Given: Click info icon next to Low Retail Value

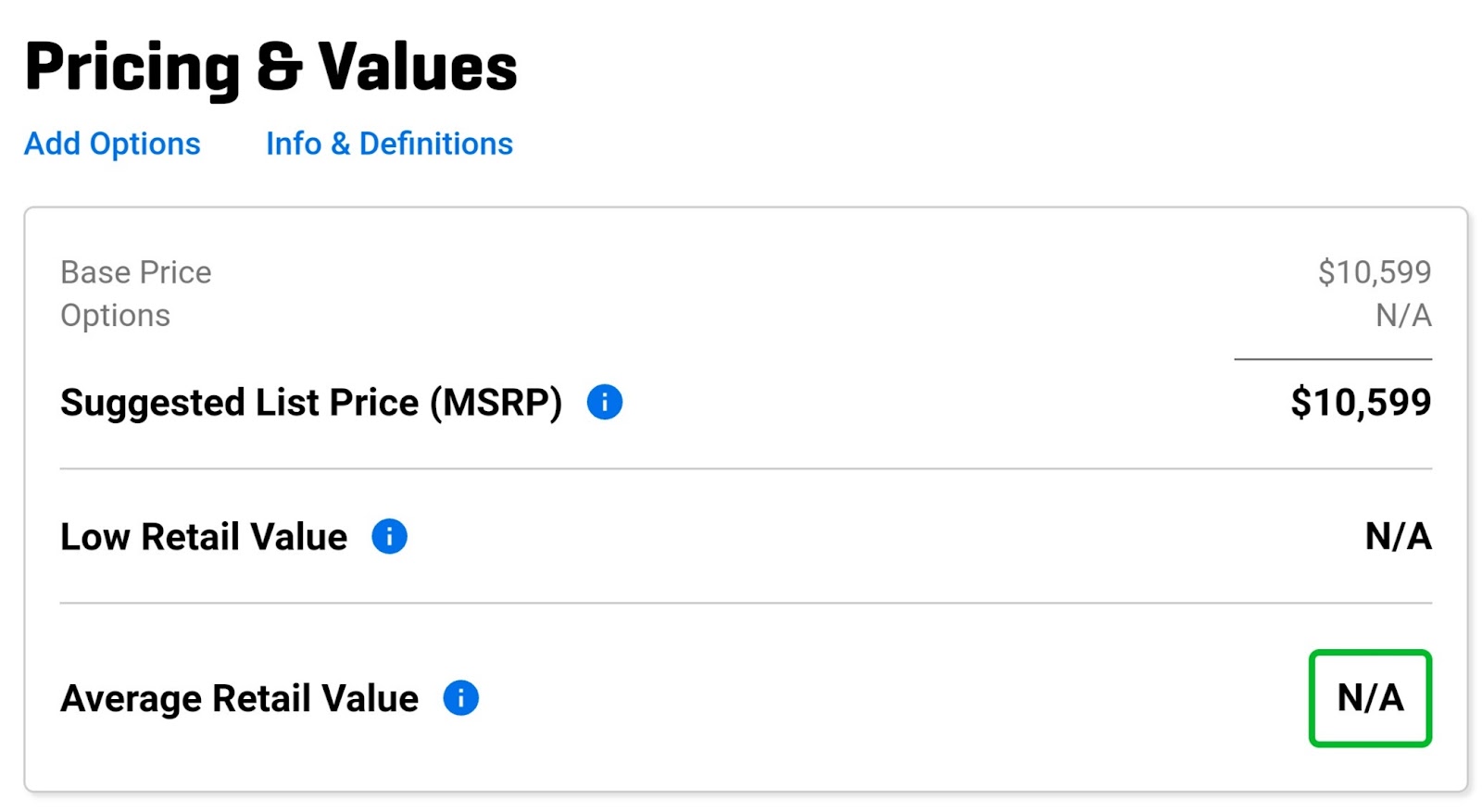Looking at the screenshot, I should coord(389,536).
